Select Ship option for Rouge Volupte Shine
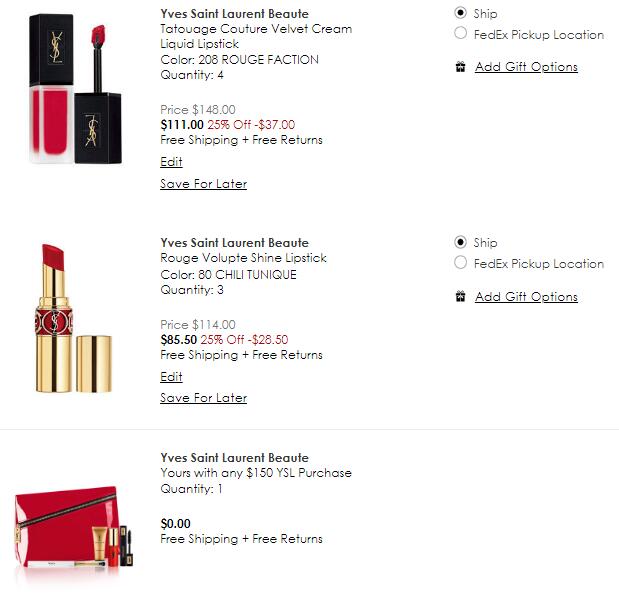 point(460,242)
